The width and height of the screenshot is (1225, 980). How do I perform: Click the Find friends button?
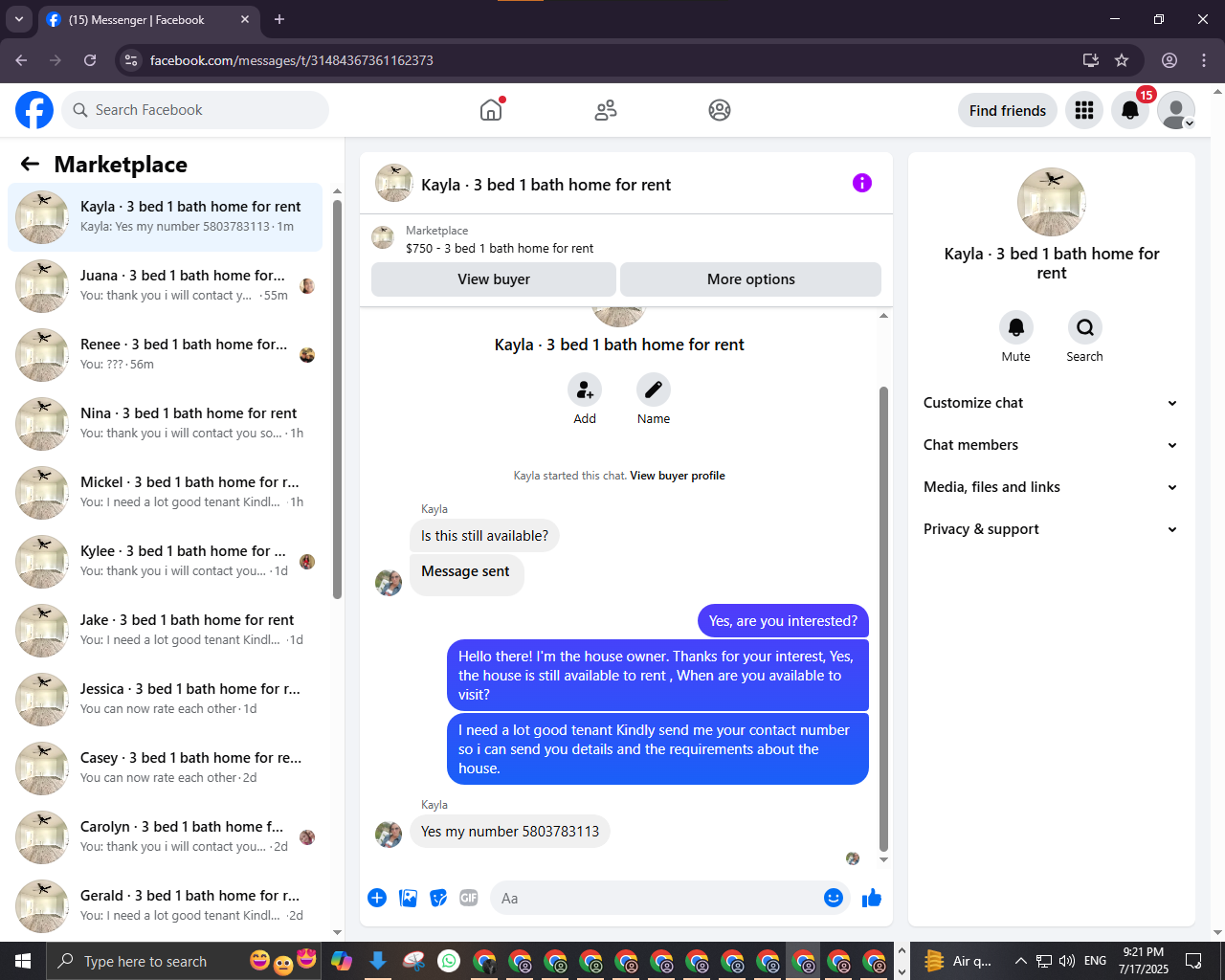(x=1008, y=110)
